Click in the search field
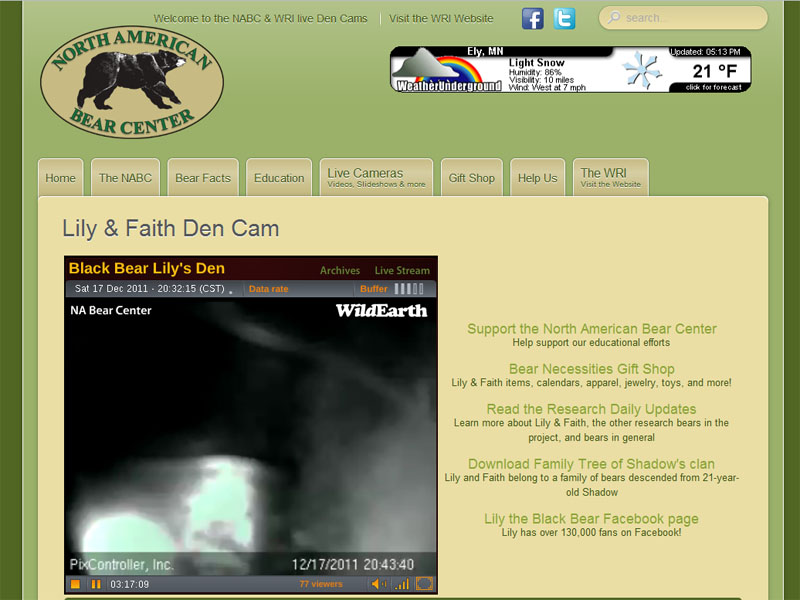 690,18
